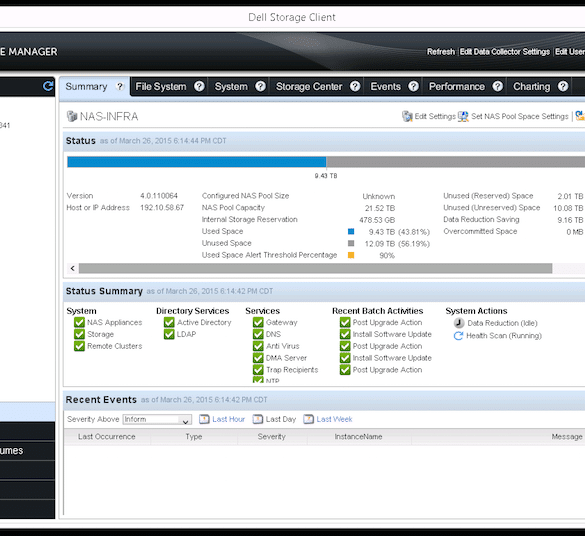Click the Remote Clusters status check icon
Image resolution: width=585 pixels, height=536 pixels.
tap(79, 346)
